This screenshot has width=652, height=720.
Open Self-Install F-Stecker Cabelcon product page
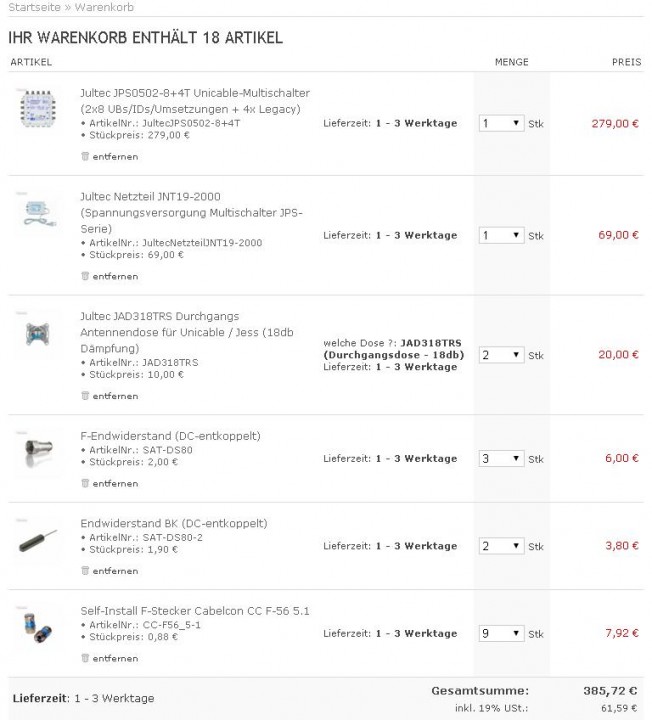click(181, 610)
